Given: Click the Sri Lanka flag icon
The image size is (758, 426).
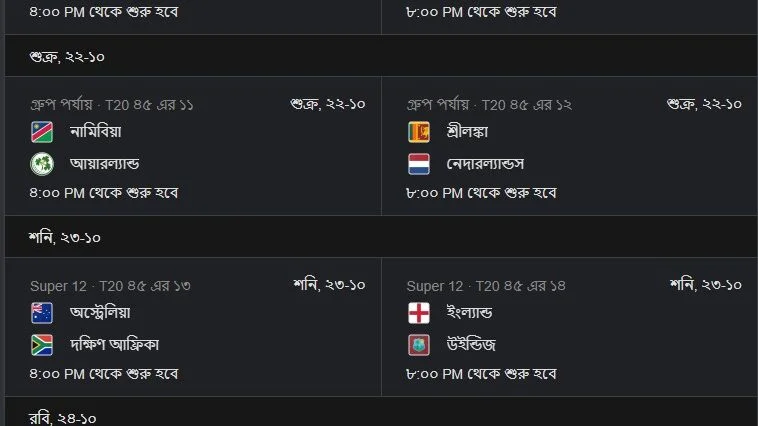Looking at the screenshot, I should 419,132.
